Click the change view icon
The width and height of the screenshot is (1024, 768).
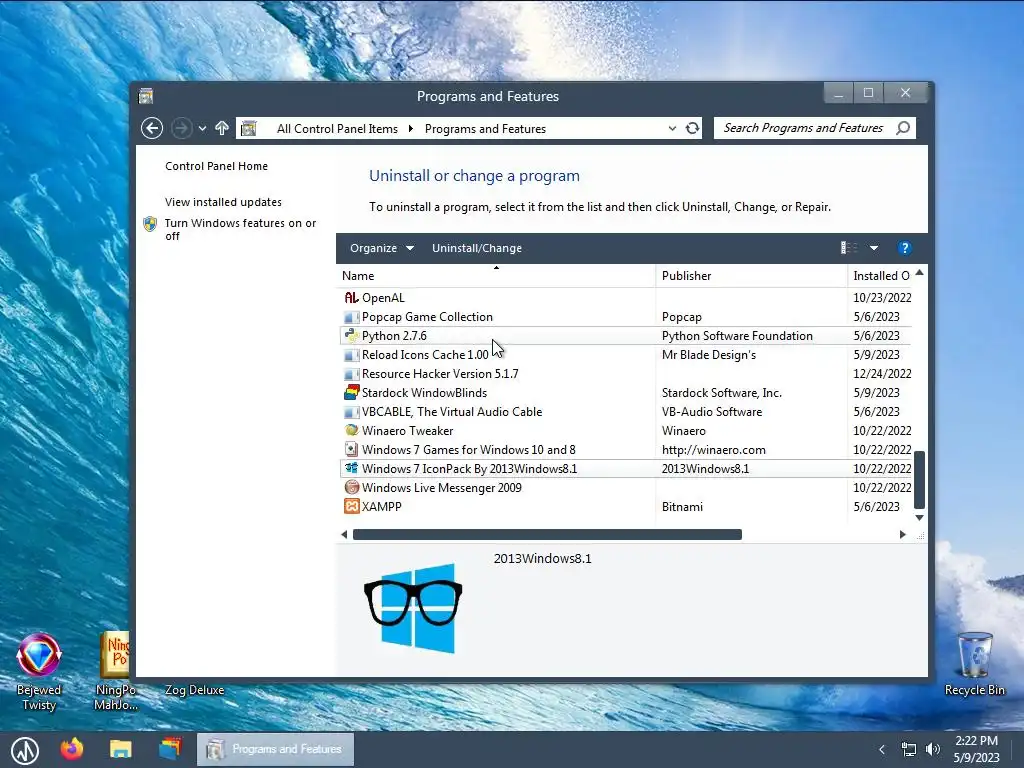click(x=849, y=248)
